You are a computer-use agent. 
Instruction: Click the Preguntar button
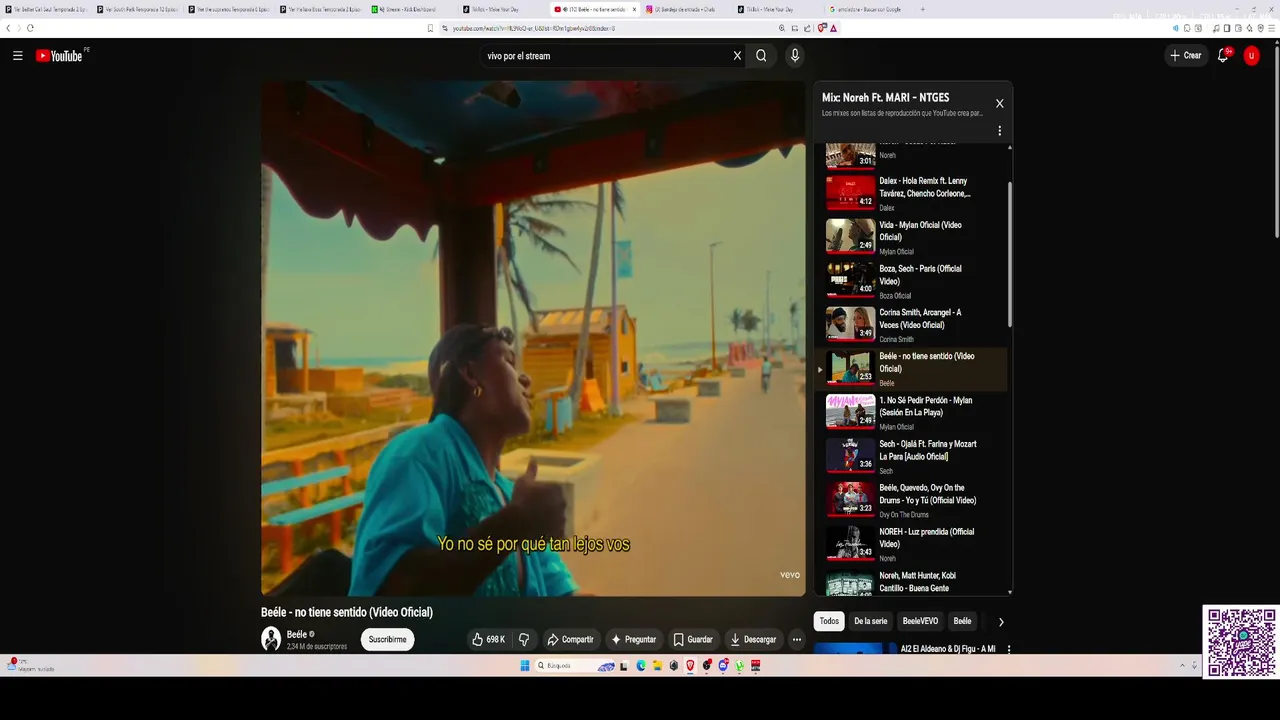click(x=634, y=639)
